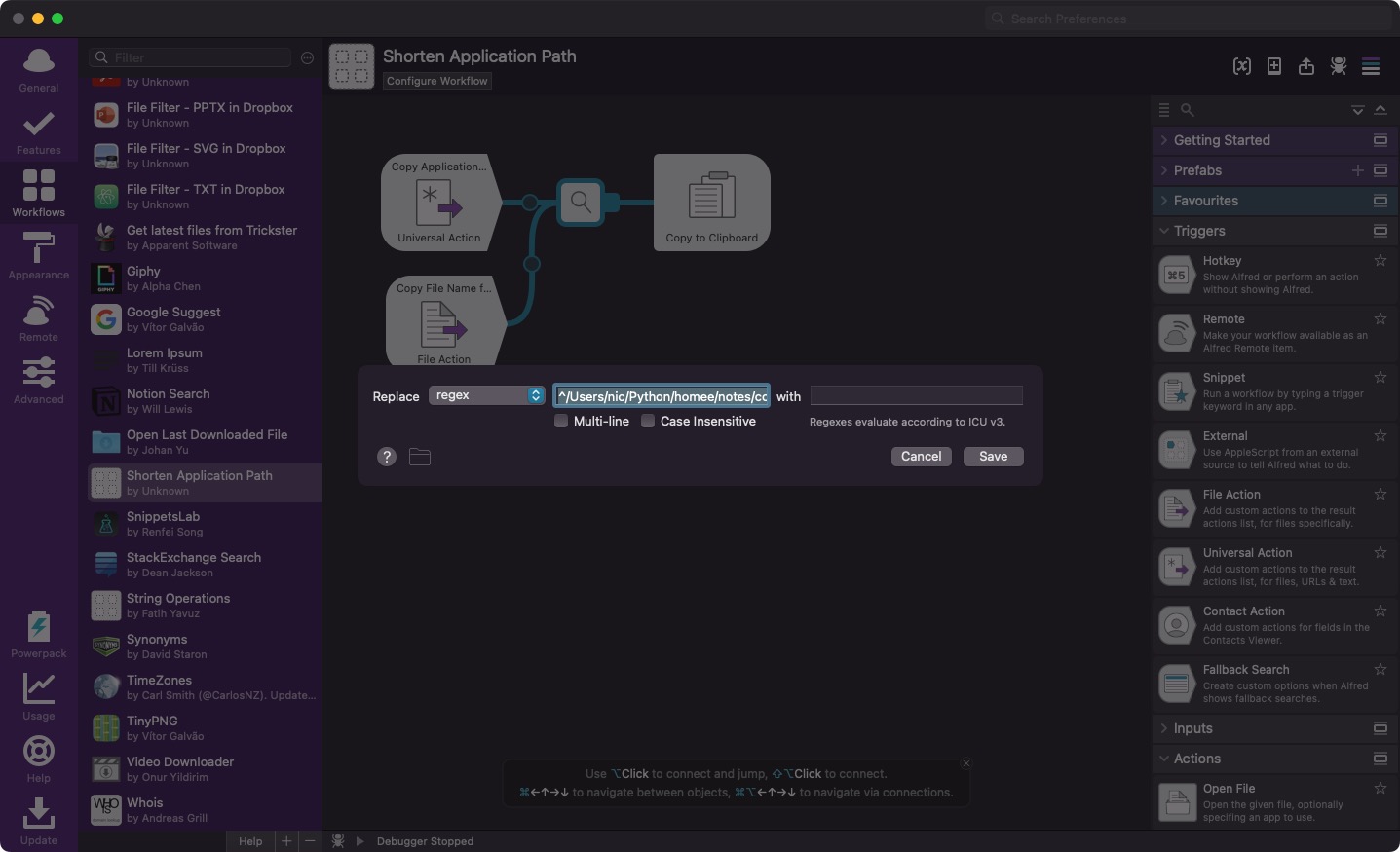This screenshot has width=1400, height=852.
Task: Favourite the File Action trigger star
Action: point(1380,494)
